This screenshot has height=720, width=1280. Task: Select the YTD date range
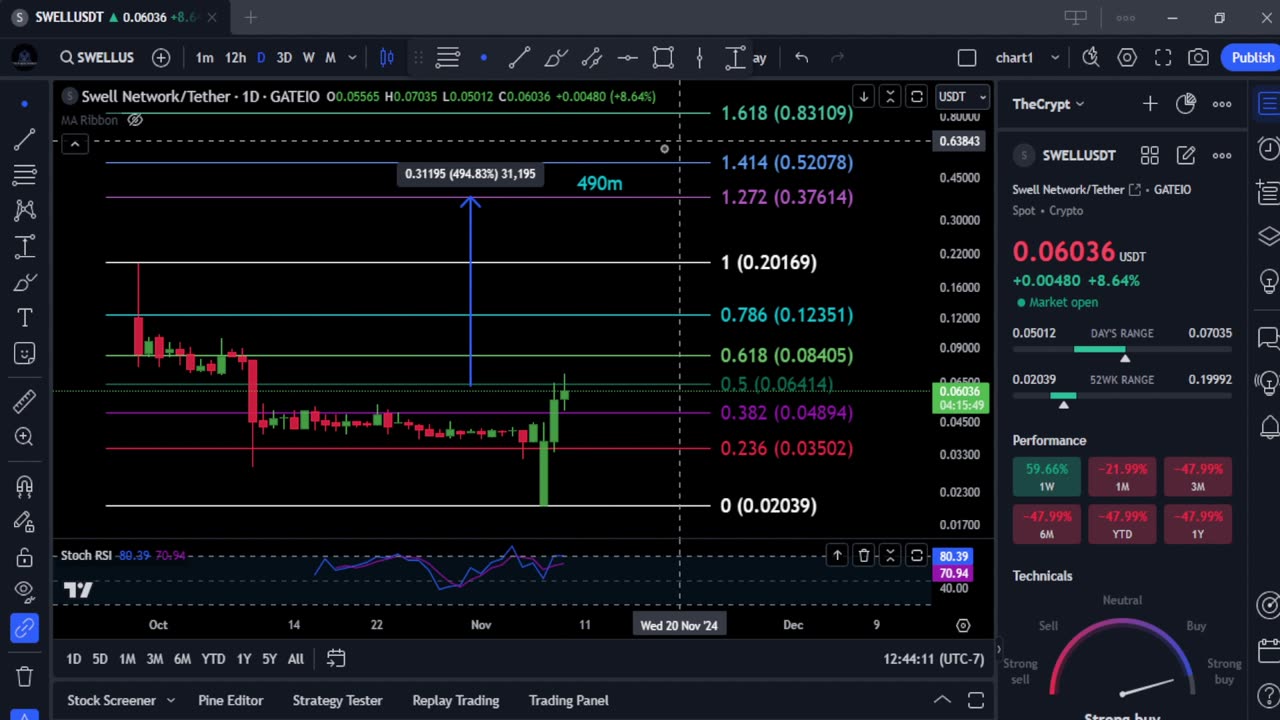pyautogui.click(x=213, y=659)
